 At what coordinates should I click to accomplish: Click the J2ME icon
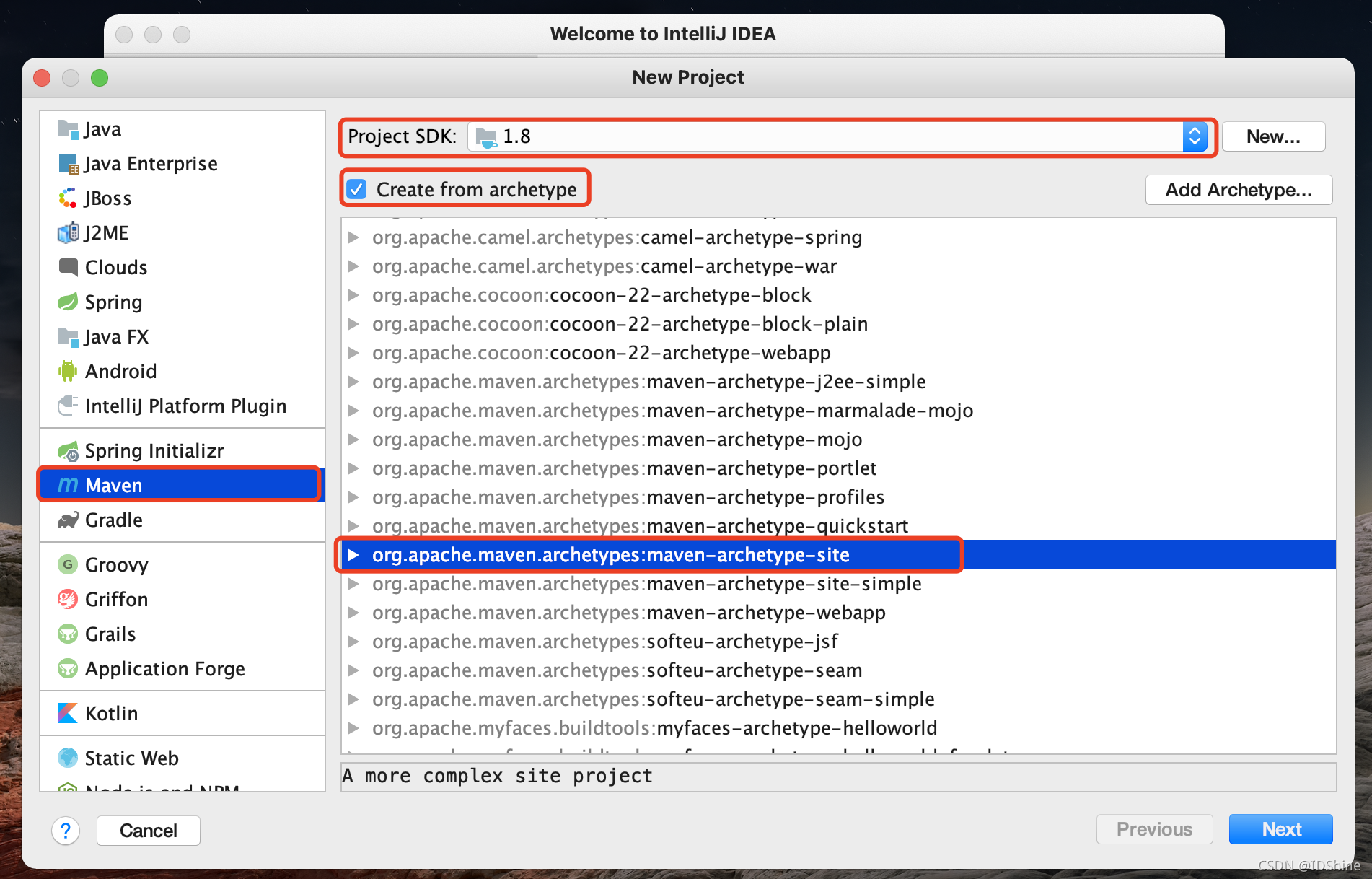68,233
